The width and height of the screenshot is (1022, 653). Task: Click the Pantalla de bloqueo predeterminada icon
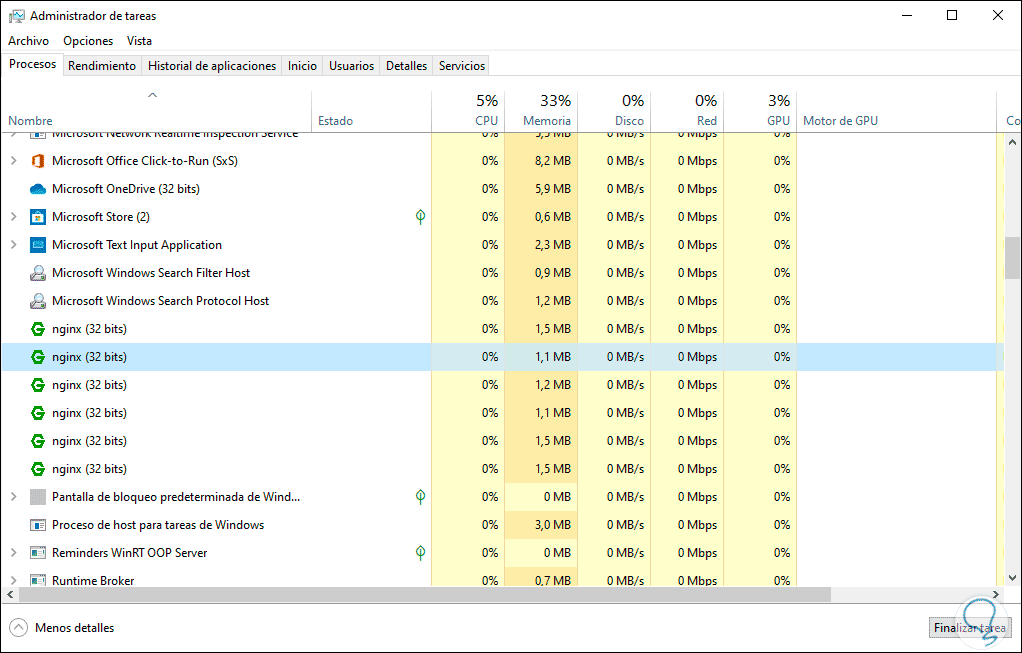tap(38, 497)
